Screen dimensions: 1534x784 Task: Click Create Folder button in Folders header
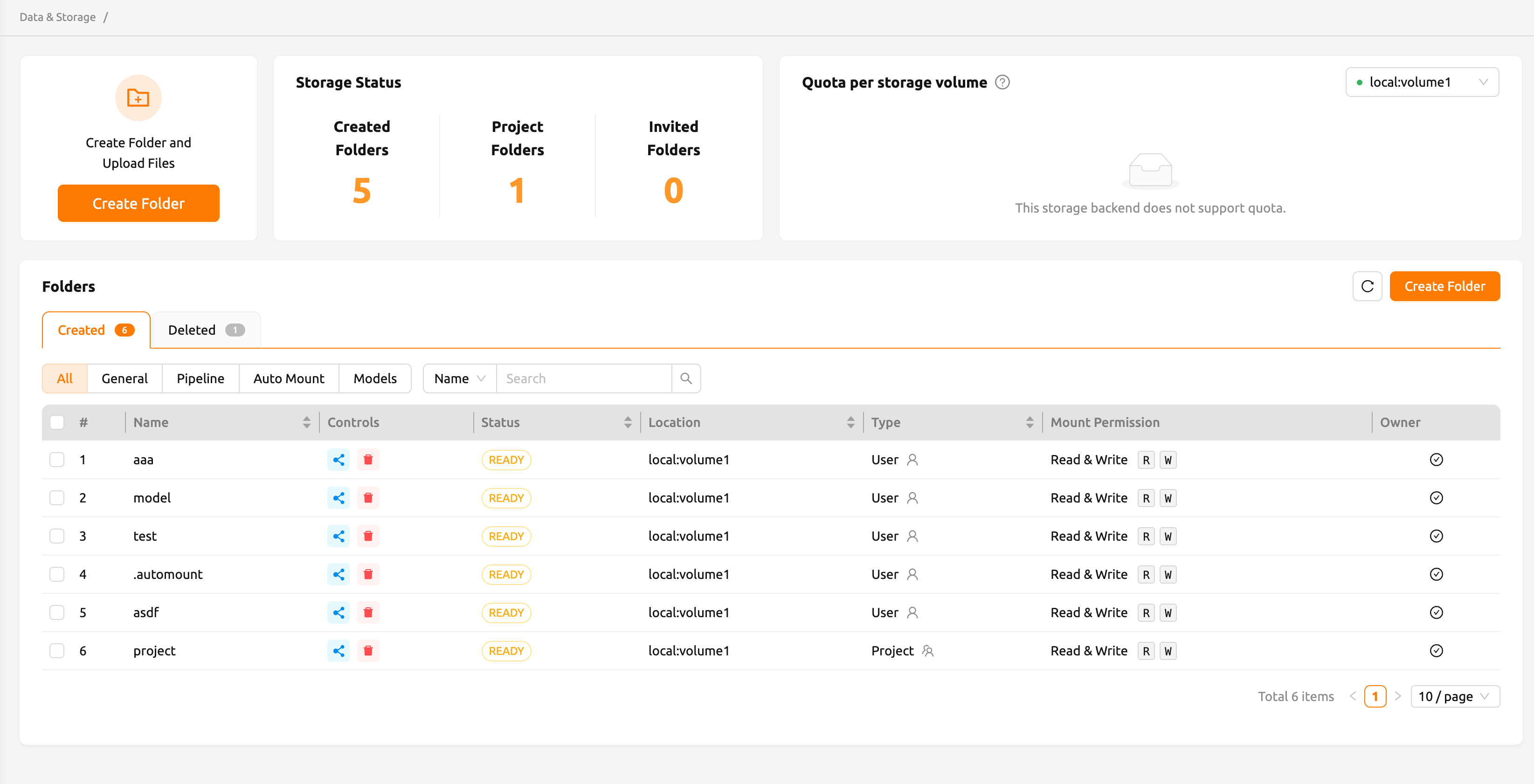(1444, 286)
